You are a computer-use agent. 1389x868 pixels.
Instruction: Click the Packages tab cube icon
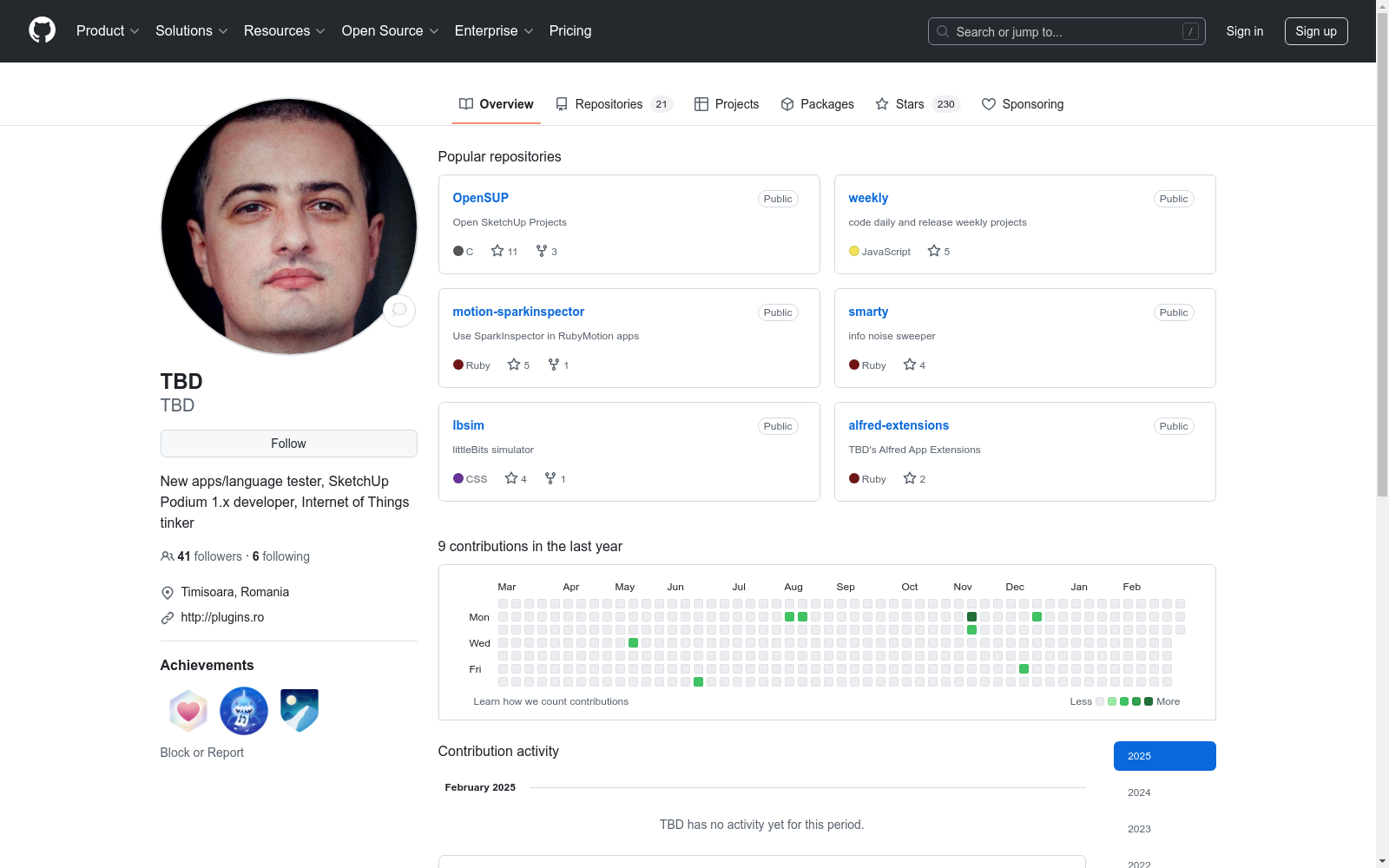(787, 104)
